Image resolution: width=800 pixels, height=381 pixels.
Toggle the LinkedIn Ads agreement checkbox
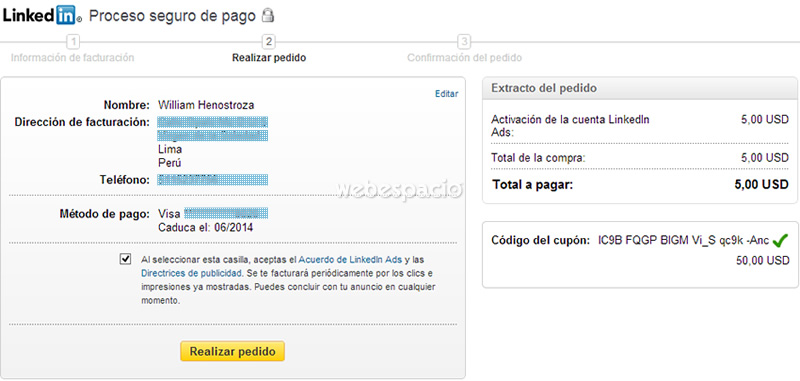point(125,259)
